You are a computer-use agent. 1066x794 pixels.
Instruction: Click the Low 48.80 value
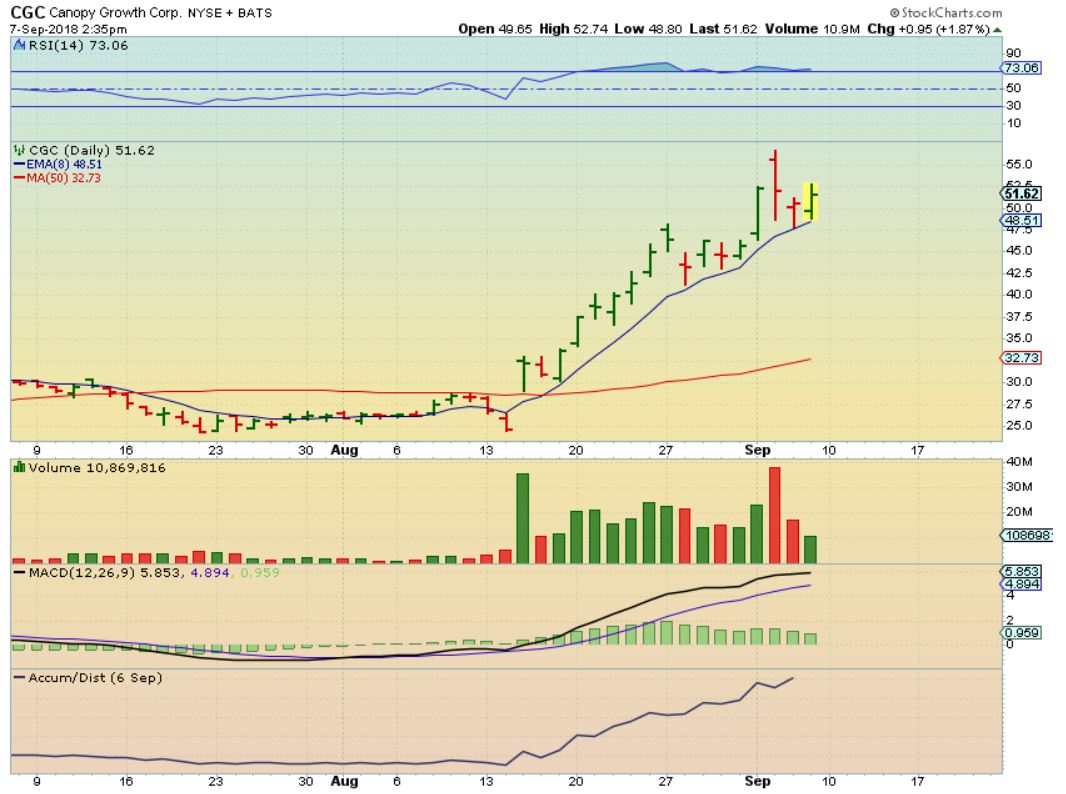point(648,29)
